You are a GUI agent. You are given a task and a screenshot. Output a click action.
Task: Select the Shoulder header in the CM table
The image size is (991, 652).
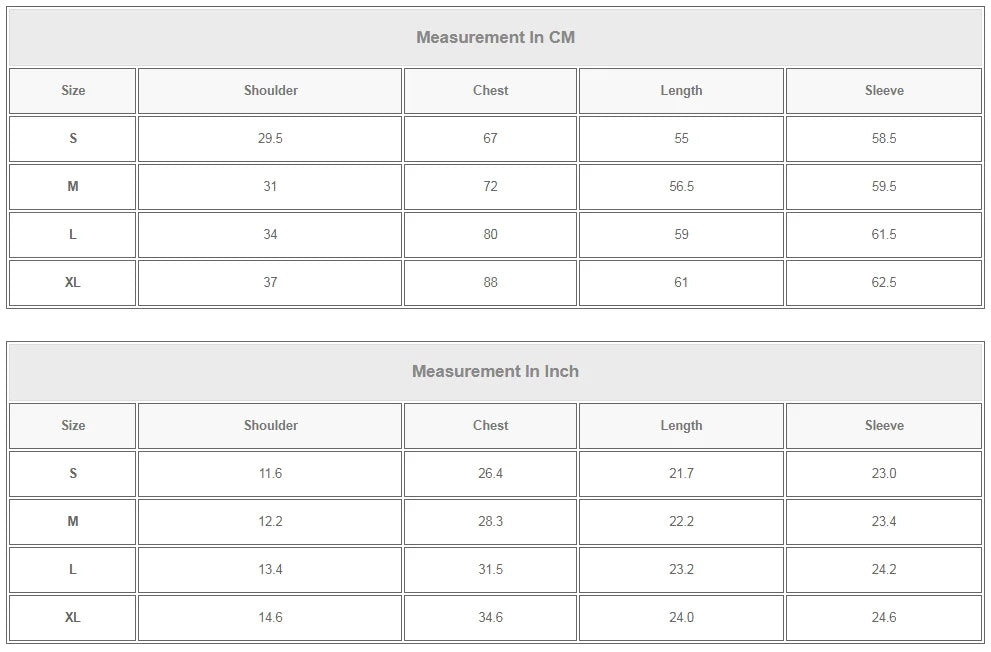[270, 91]
